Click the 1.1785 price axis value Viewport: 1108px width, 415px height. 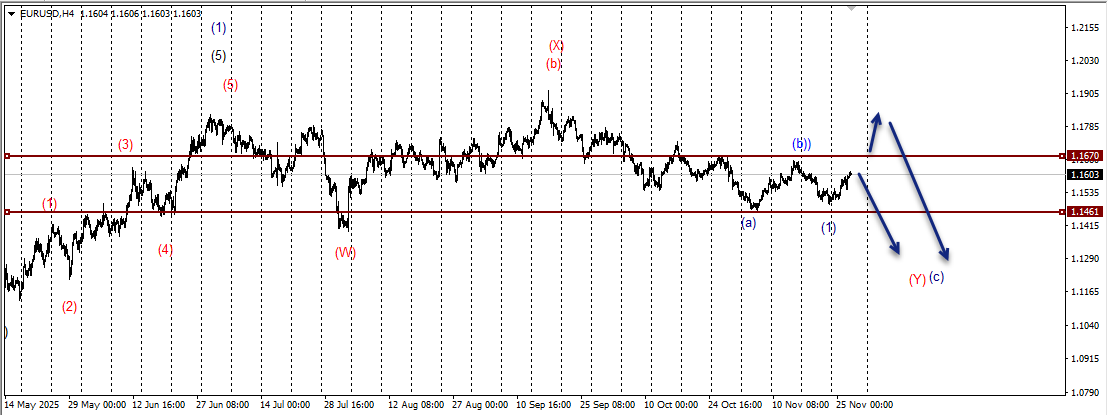[1085, 127]
